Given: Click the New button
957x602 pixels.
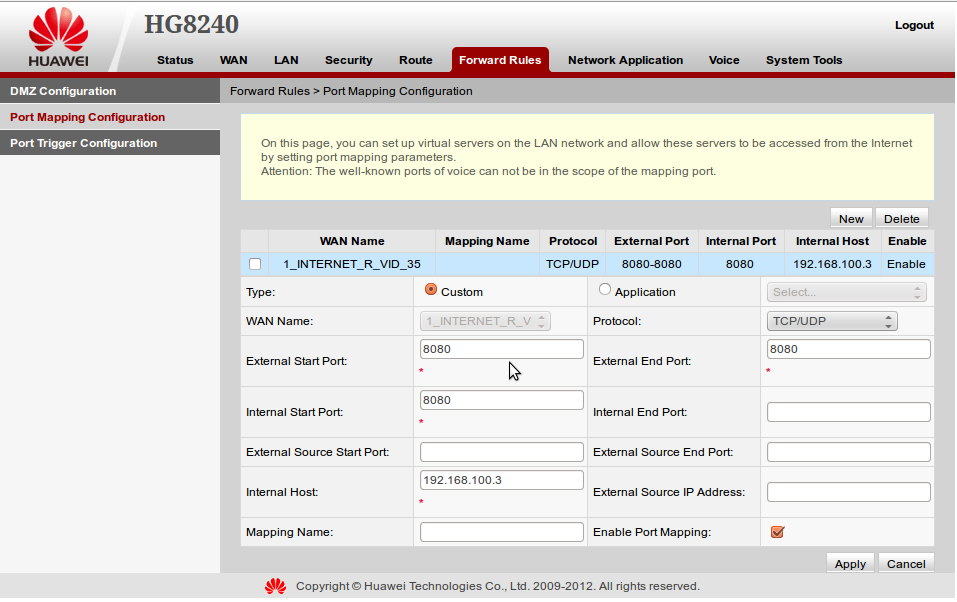Looking at the screenshot, I should click(x=851, y=219).
